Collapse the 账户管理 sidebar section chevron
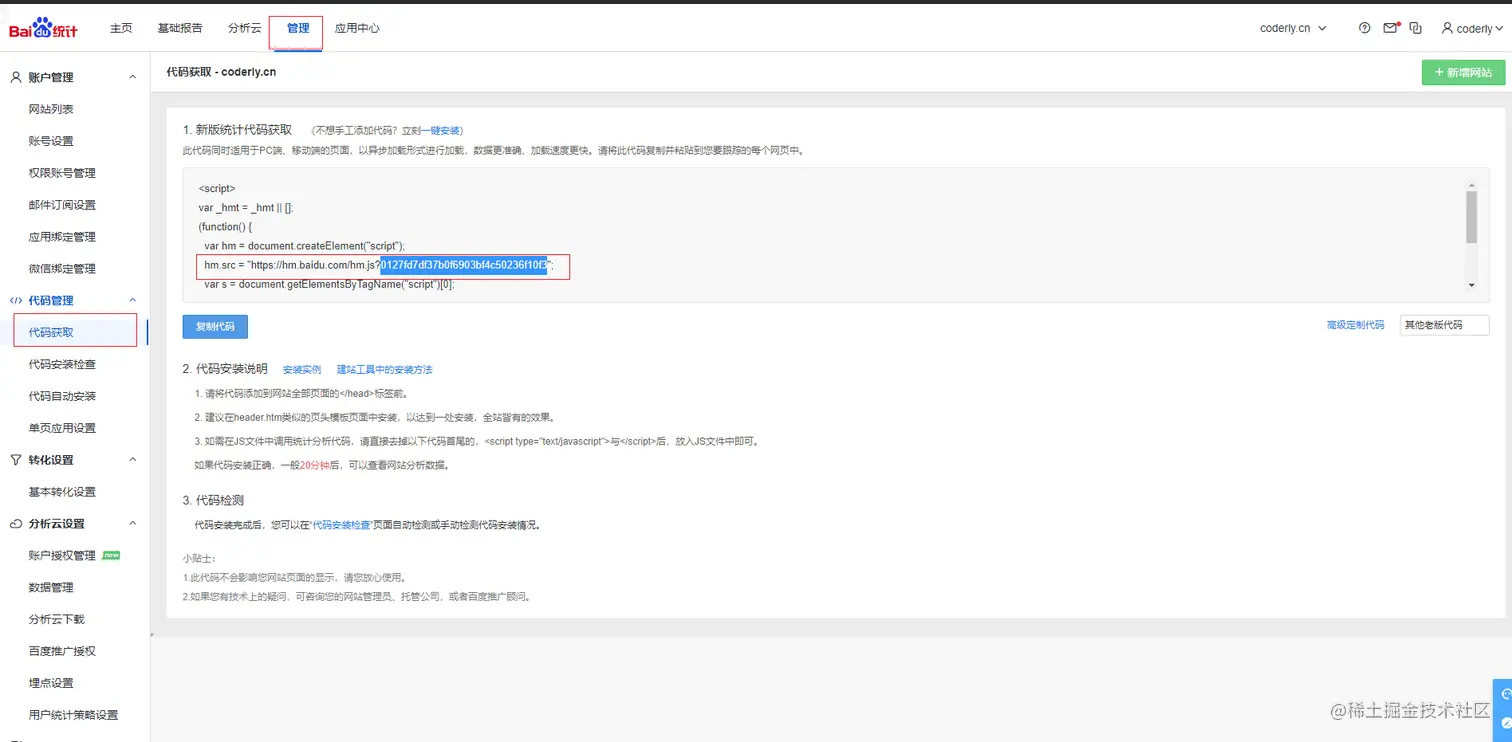 pyautogui.click(x=133, y=77)
